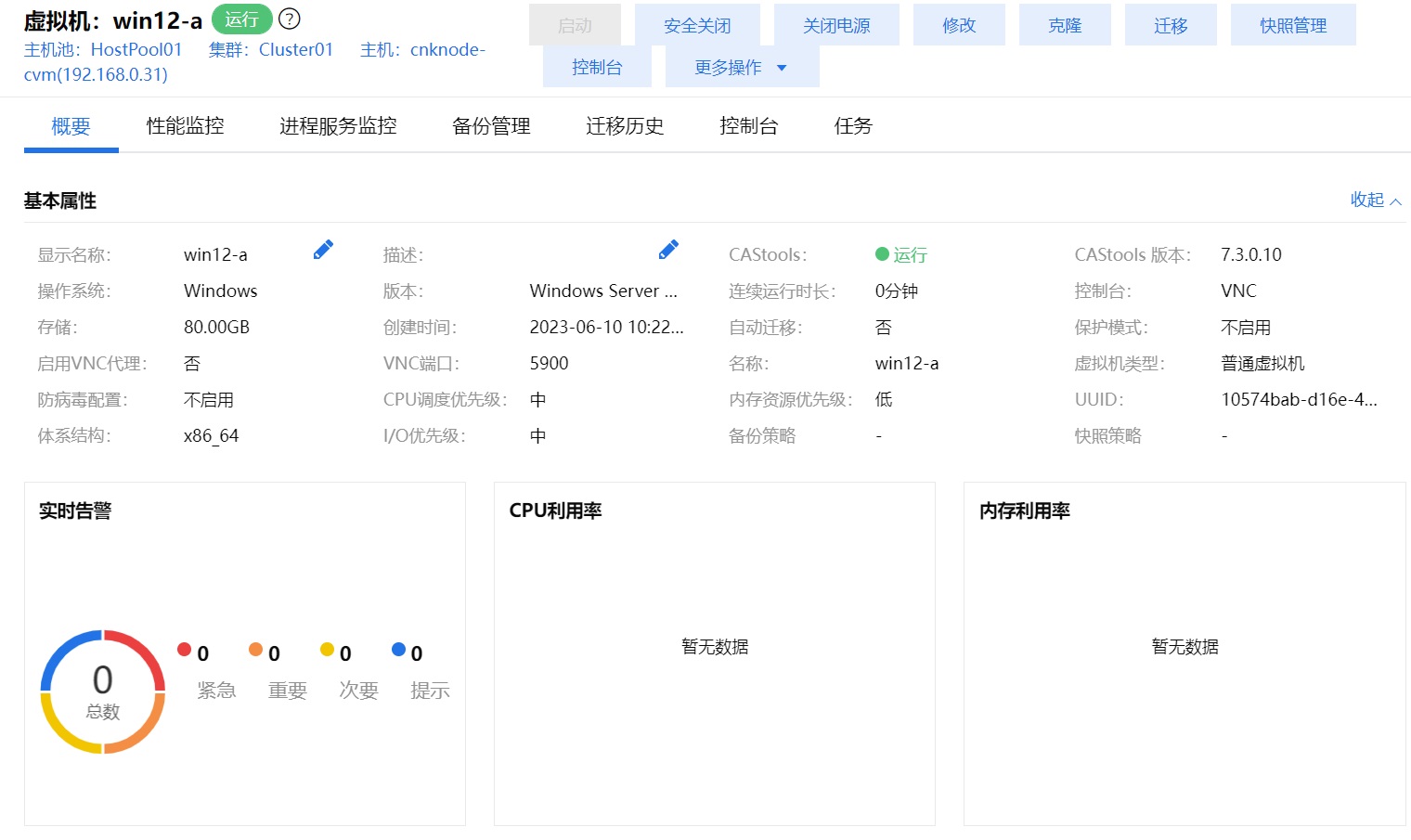The height and width of the screenshot is (840, 1411).
Task: Click the blue info alarm dot
Action: [x=398, y=650]
